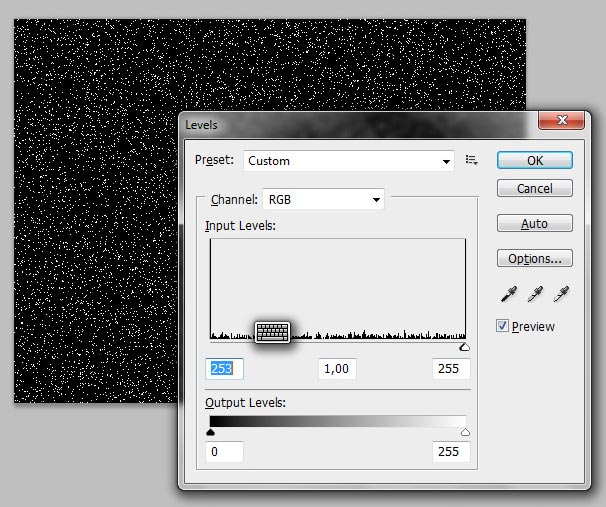The image size is (606, 507).
Task: Click the input shadow field showing 253
Action: [x=225, y=369]
